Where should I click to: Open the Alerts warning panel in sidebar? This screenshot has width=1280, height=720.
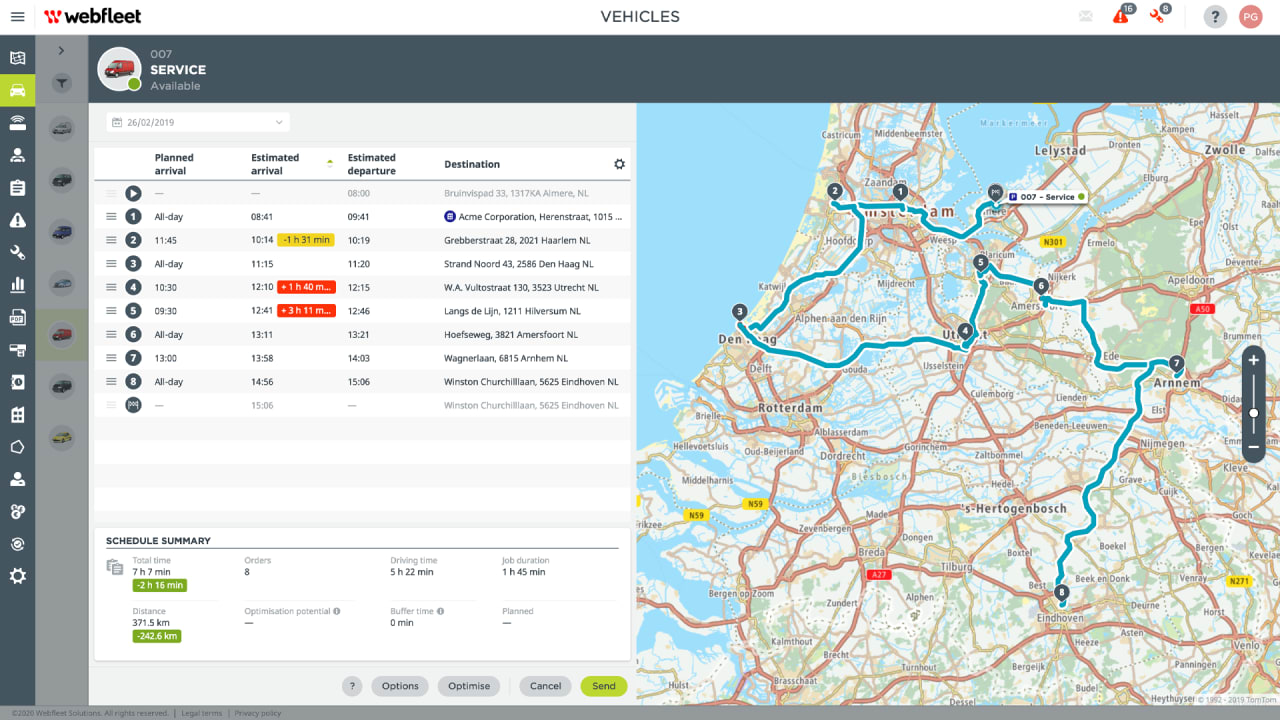17,219
